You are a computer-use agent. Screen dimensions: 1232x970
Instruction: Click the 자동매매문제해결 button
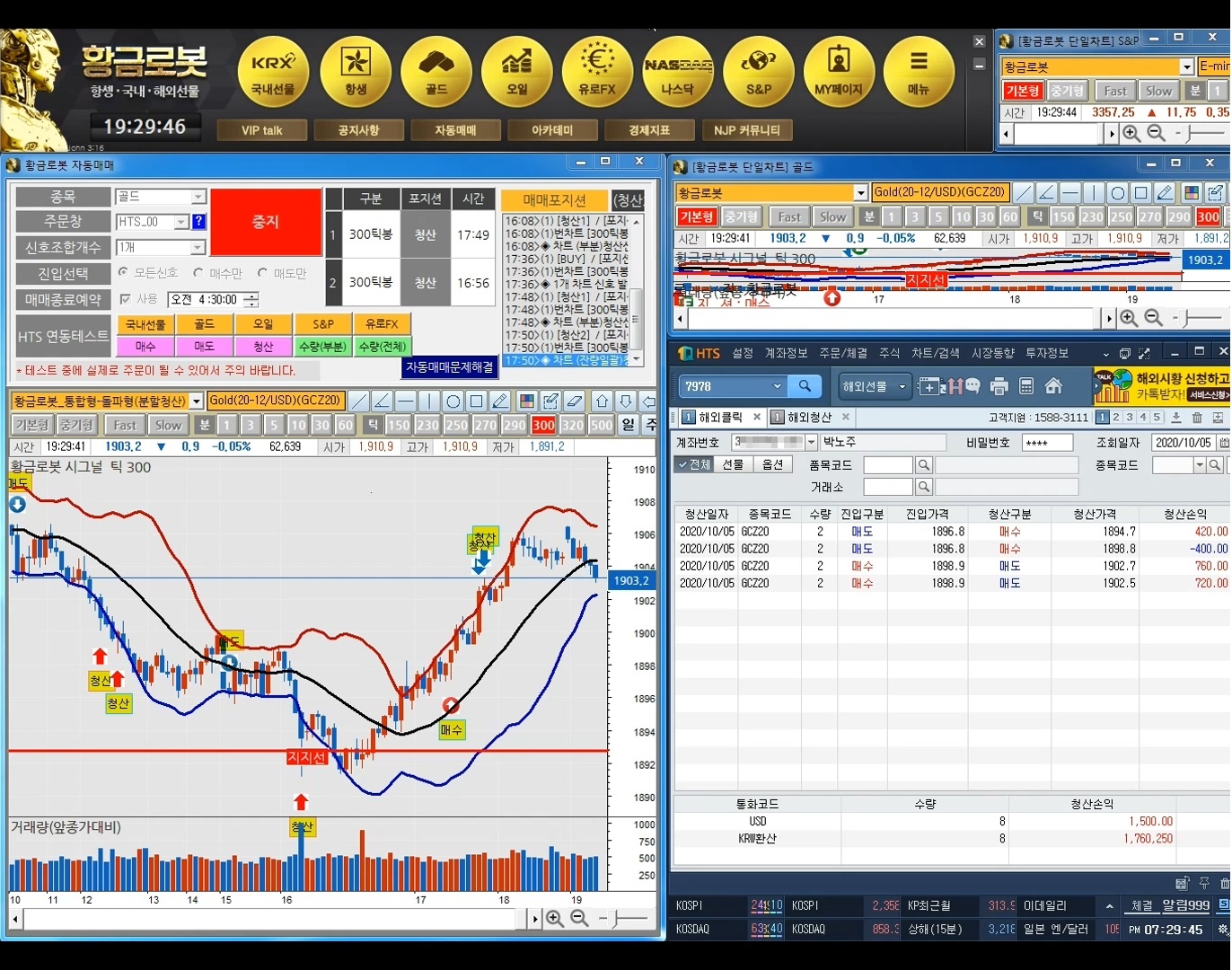(449, 367)
